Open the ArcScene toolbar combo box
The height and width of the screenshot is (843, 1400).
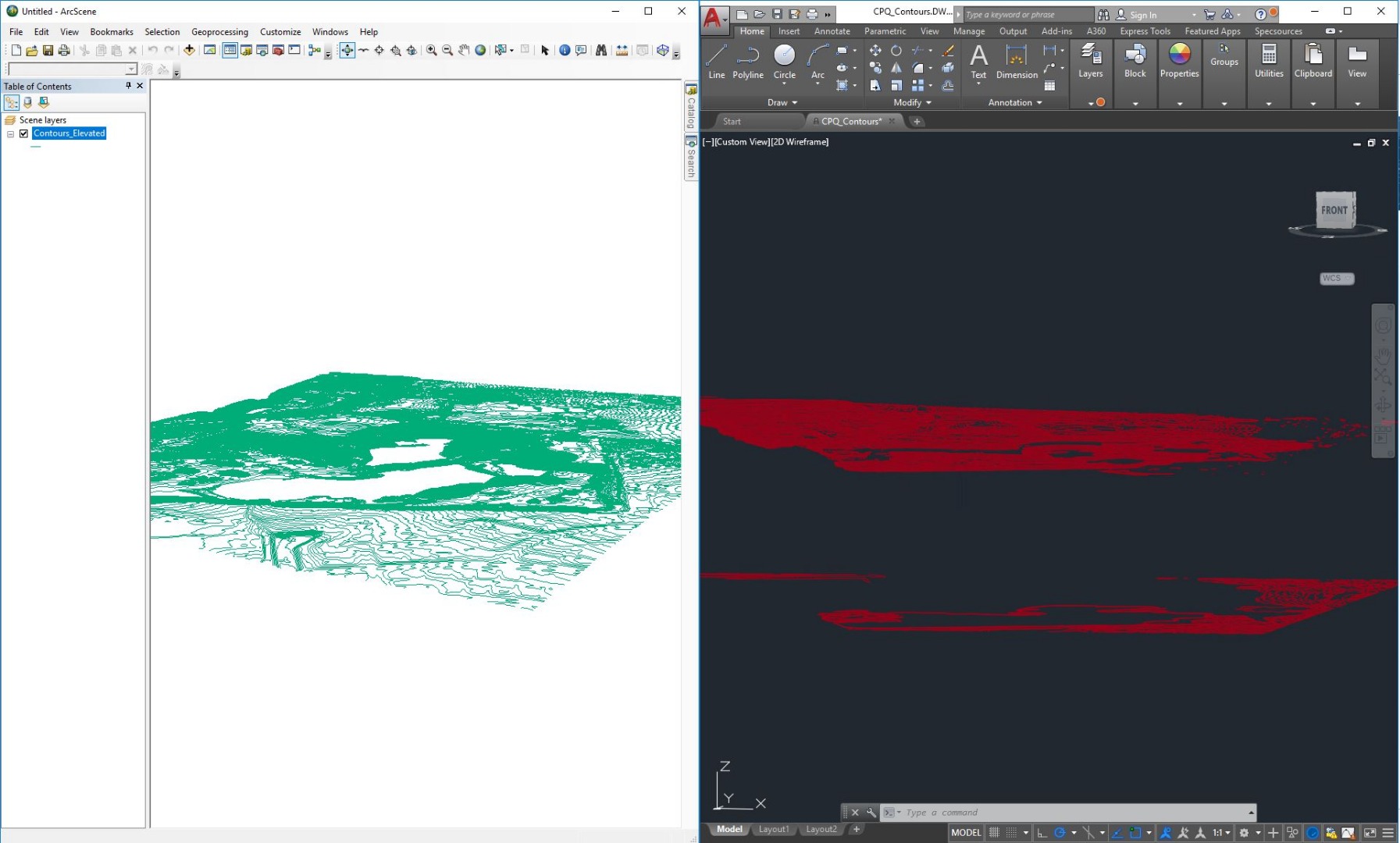click(x=72, y=69)
